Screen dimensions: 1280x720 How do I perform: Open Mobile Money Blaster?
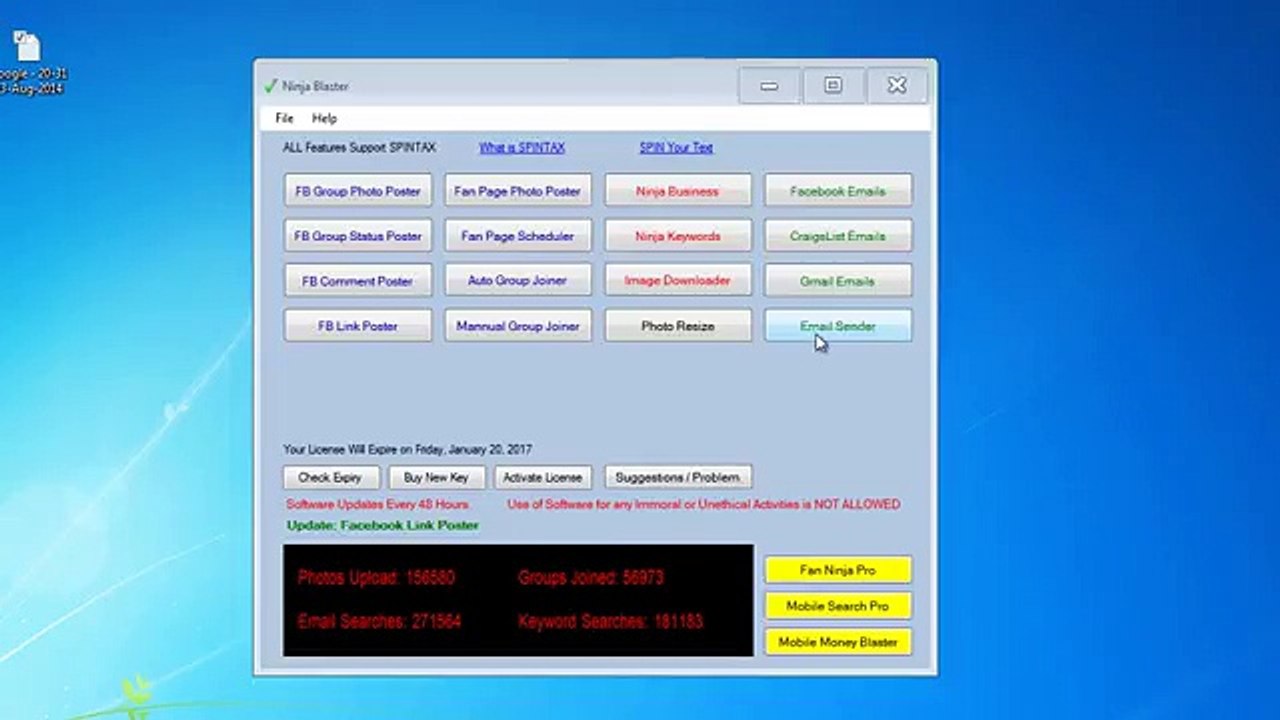838,642
